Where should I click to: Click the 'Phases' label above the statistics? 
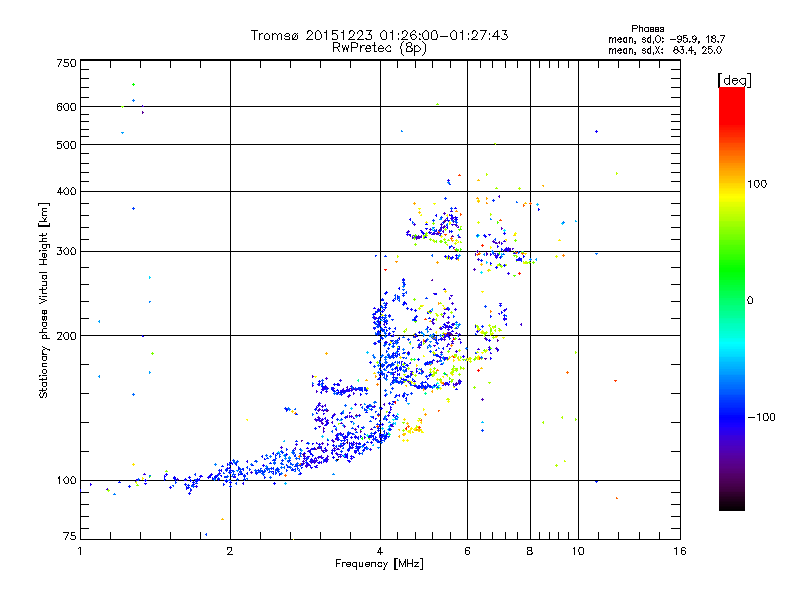tap(647, 29)
